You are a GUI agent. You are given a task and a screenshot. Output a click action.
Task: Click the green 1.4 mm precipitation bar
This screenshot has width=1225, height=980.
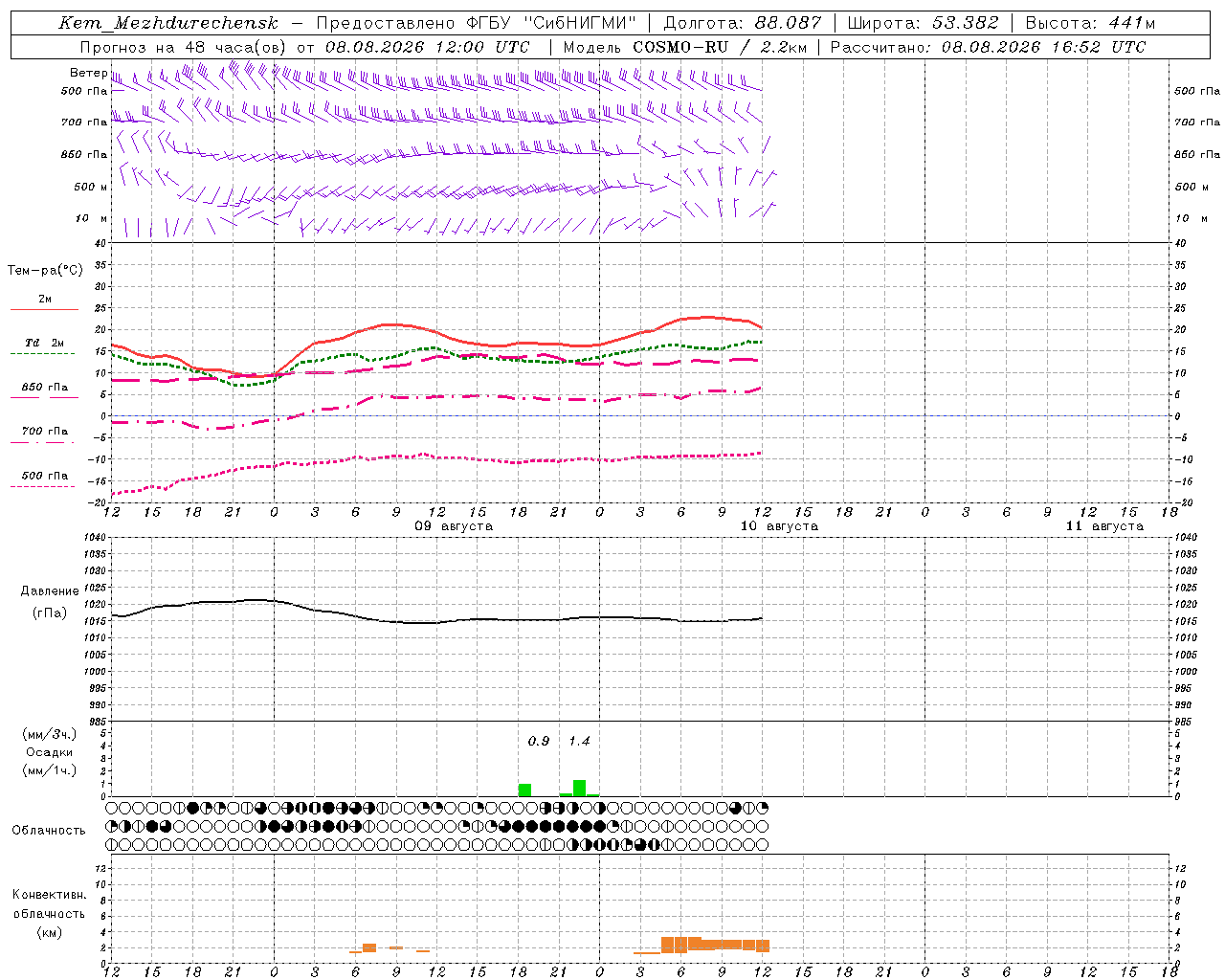[x=579, y=788]
